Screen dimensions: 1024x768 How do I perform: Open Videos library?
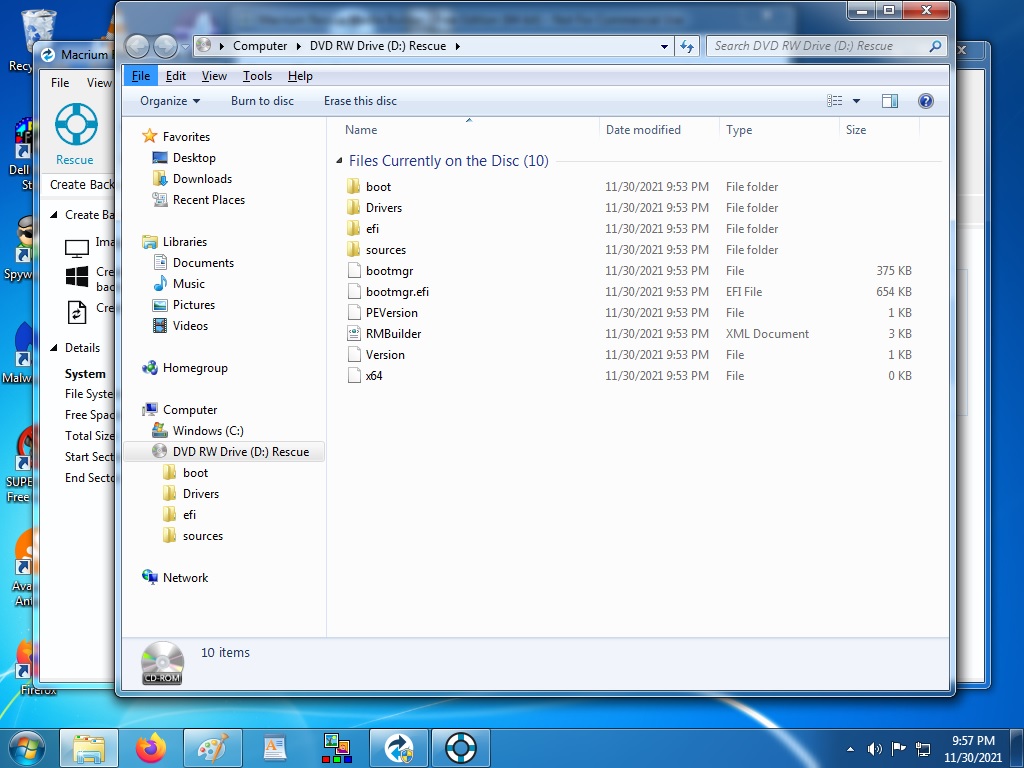click(x=190, y=325)
